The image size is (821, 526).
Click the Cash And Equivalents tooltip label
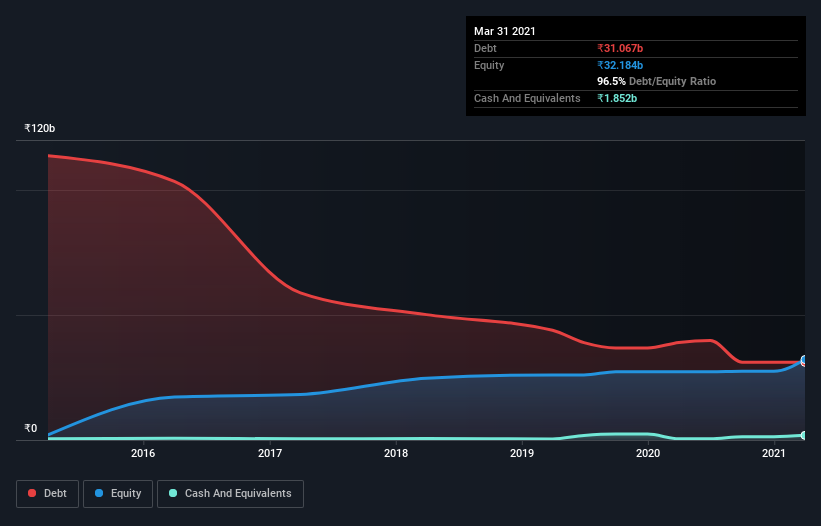click(x=527, y=98)
